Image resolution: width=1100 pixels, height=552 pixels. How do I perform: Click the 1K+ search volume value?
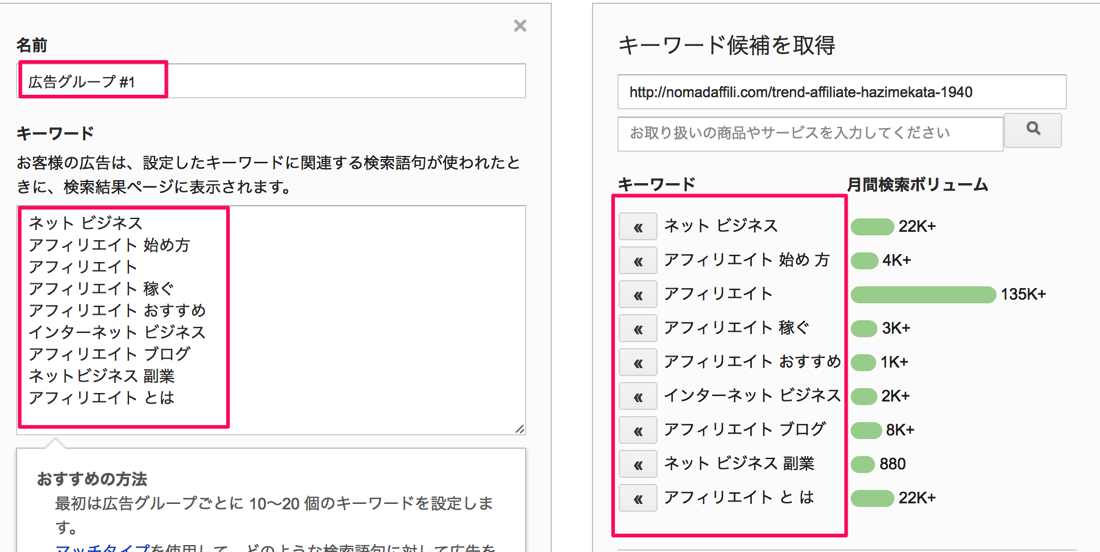pyautogui.click(x=894, y=363)
